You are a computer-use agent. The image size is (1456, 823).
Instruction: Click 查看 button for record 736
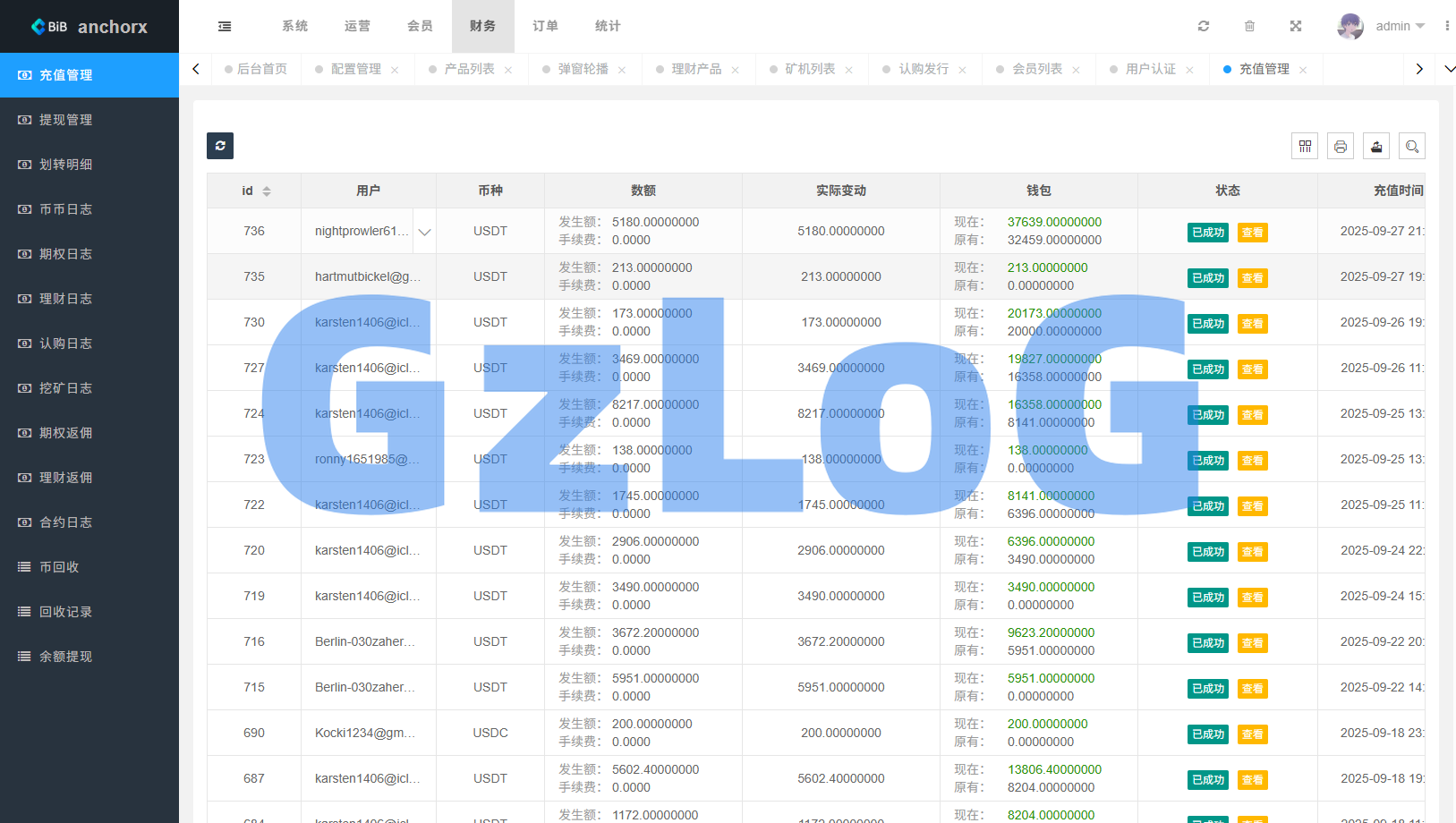click(x=1252, y=233)
